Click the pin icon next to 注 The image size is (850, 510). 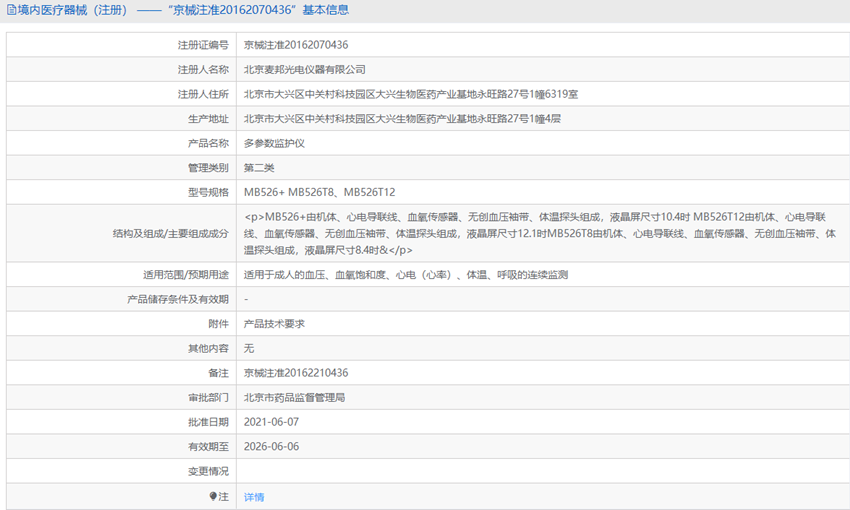(x=213, y=496)
